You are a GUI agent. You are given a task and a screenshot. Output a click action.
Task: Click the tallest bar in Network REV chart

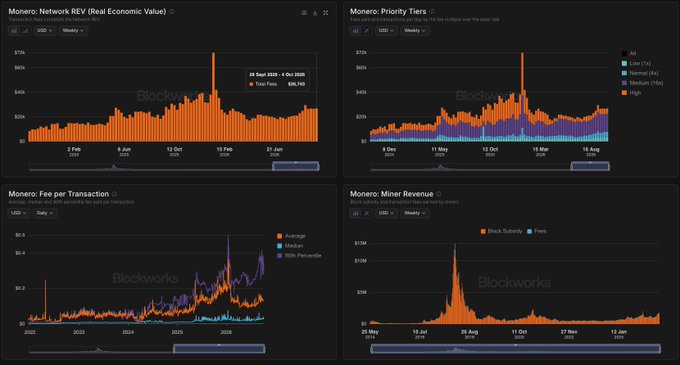213,97
